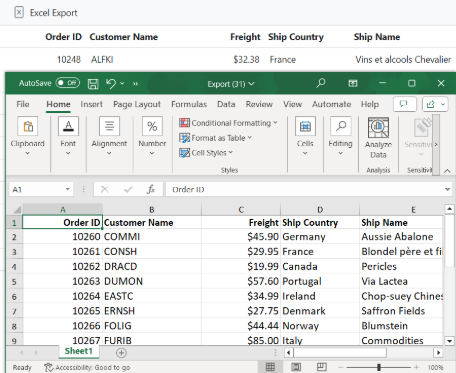
Task: Switch to the Insert tab
Action: coord(91,104)
